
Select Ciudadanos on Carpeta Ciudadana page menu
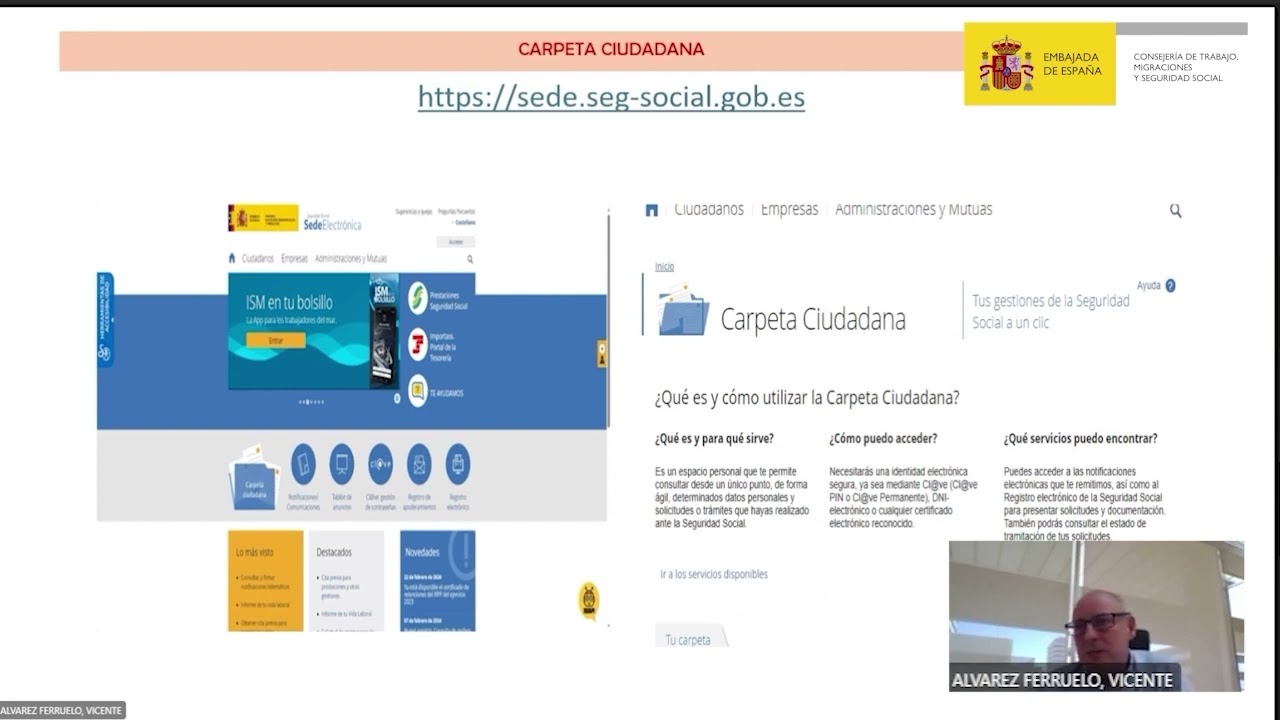pos(709,209)
